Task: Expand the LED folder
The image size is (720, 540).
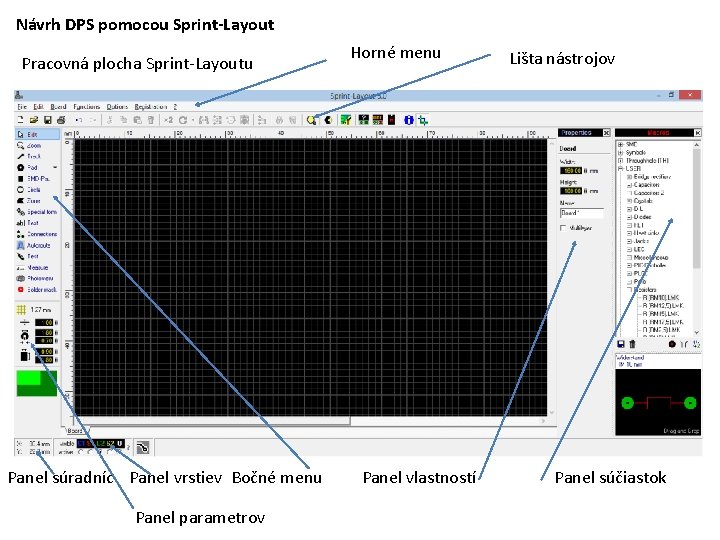Action: pyautogui.click(x=630, y=249)
